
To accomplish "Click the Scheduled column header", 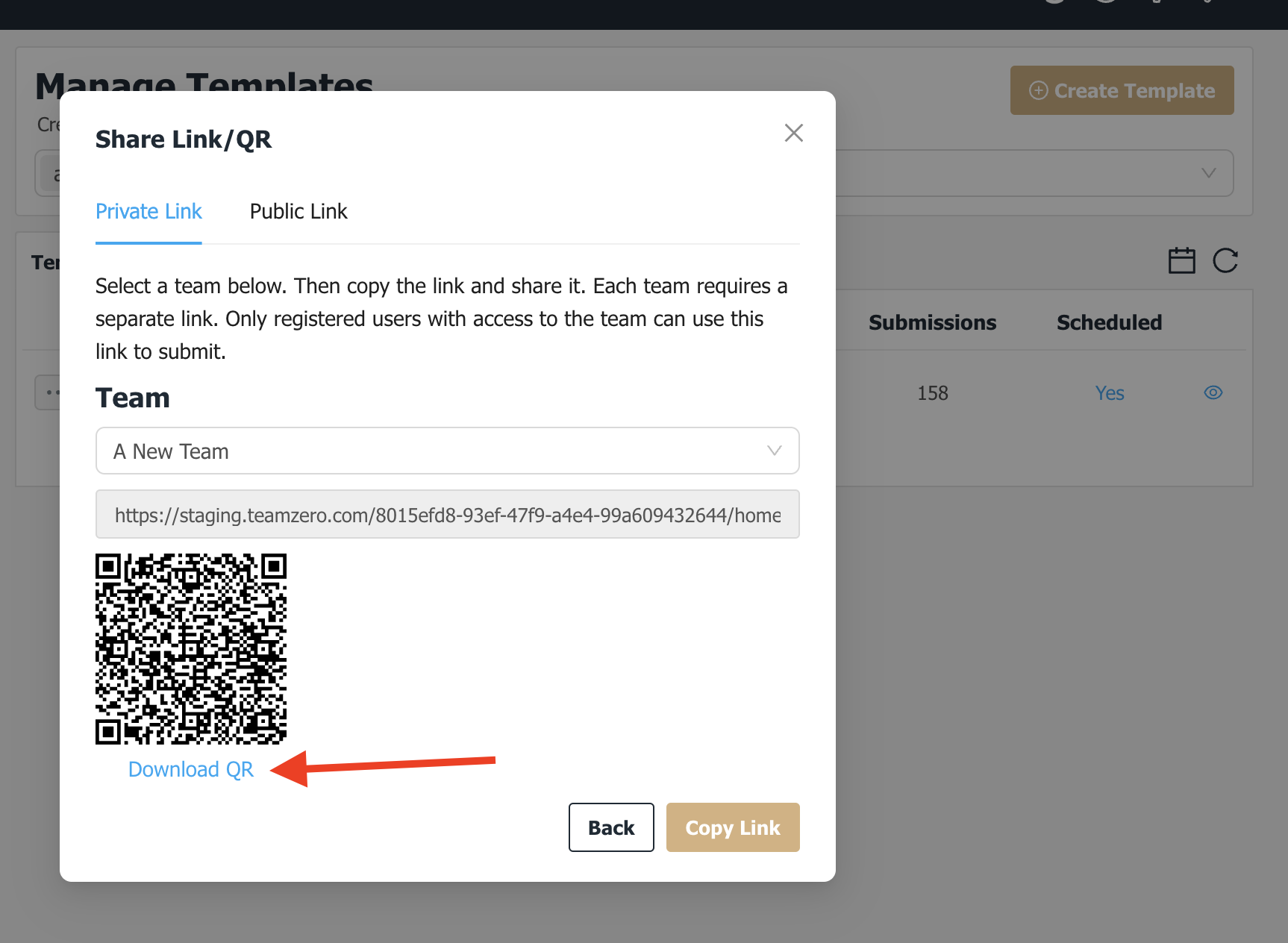I will (x=1109, y=322).
